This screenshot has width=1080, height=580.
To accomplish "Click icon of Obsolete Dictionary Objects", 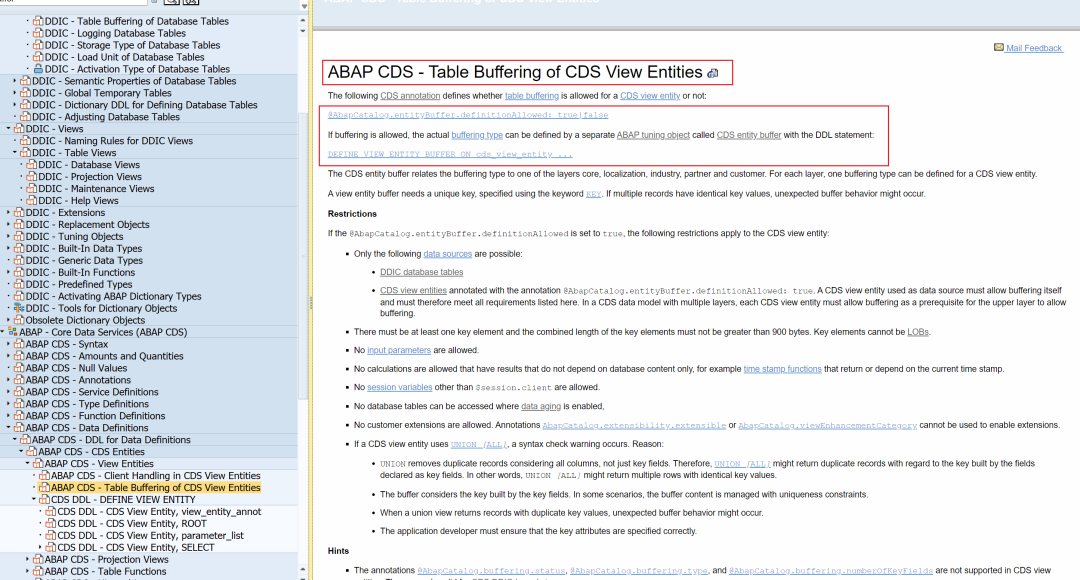I will pyautogui.click(x=19, y=320).
